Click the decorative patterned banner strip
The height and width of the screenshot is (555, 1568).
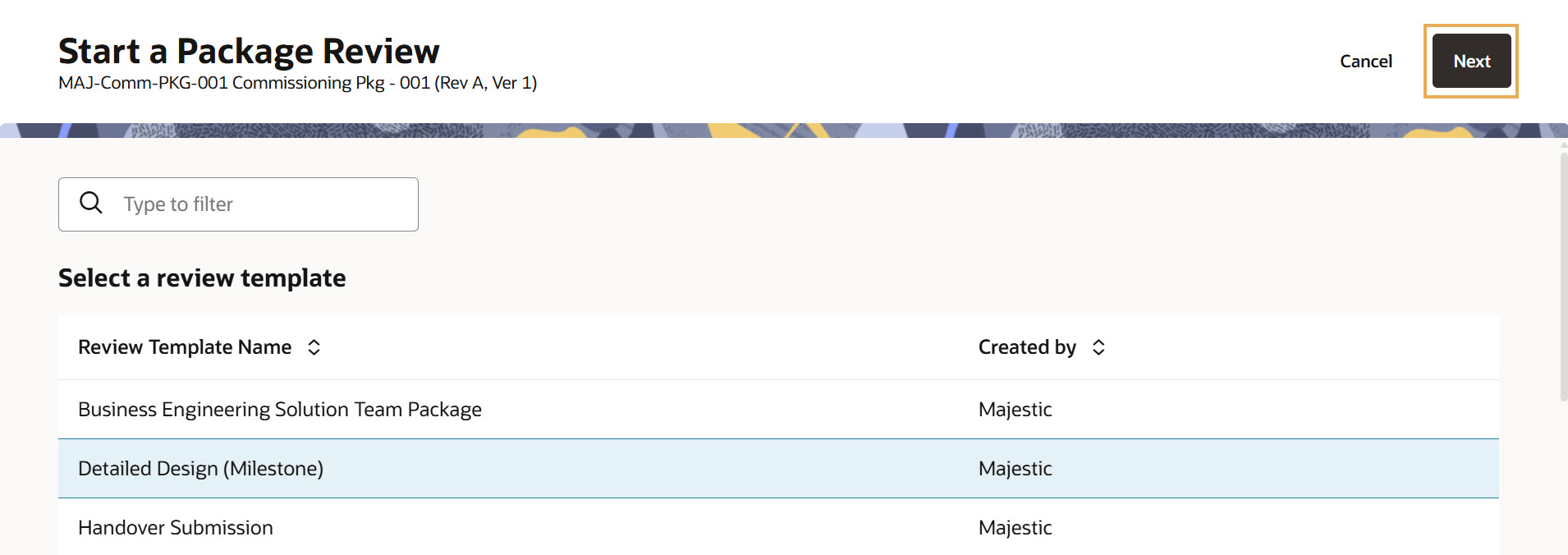point(784,131)
